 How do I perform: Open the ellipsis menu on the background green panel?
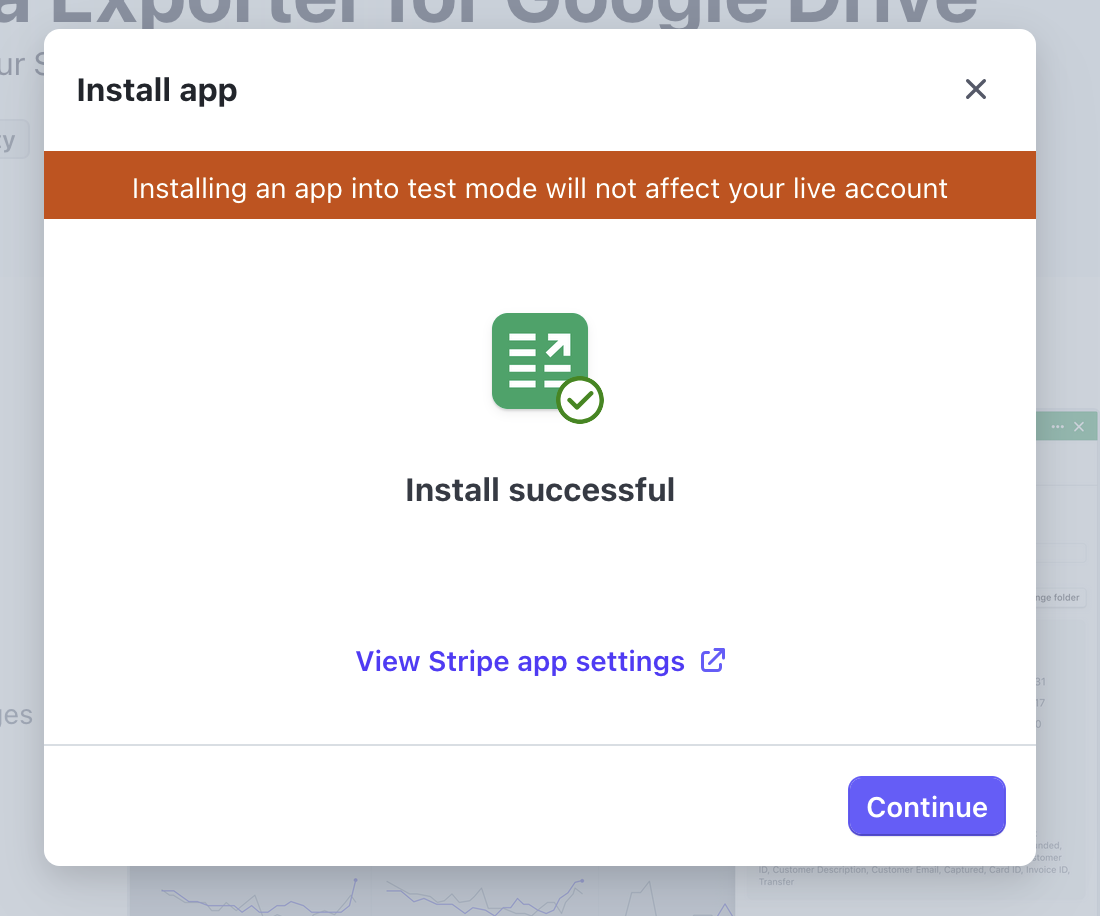click(1057, 426)
